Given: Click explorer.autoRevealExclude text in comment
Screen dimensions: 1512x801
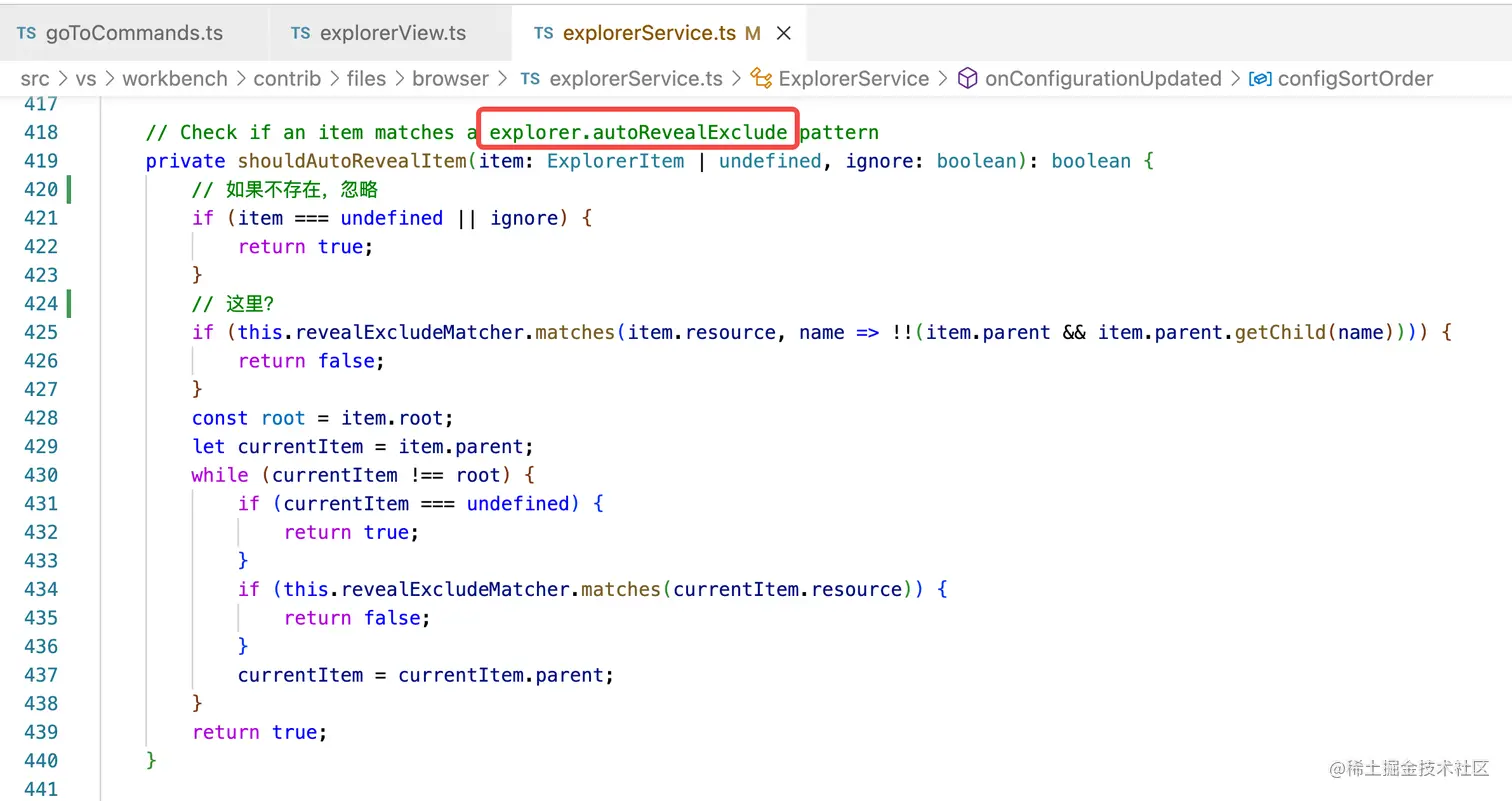Looking at the screenshot, I should (x=638, y=132).
